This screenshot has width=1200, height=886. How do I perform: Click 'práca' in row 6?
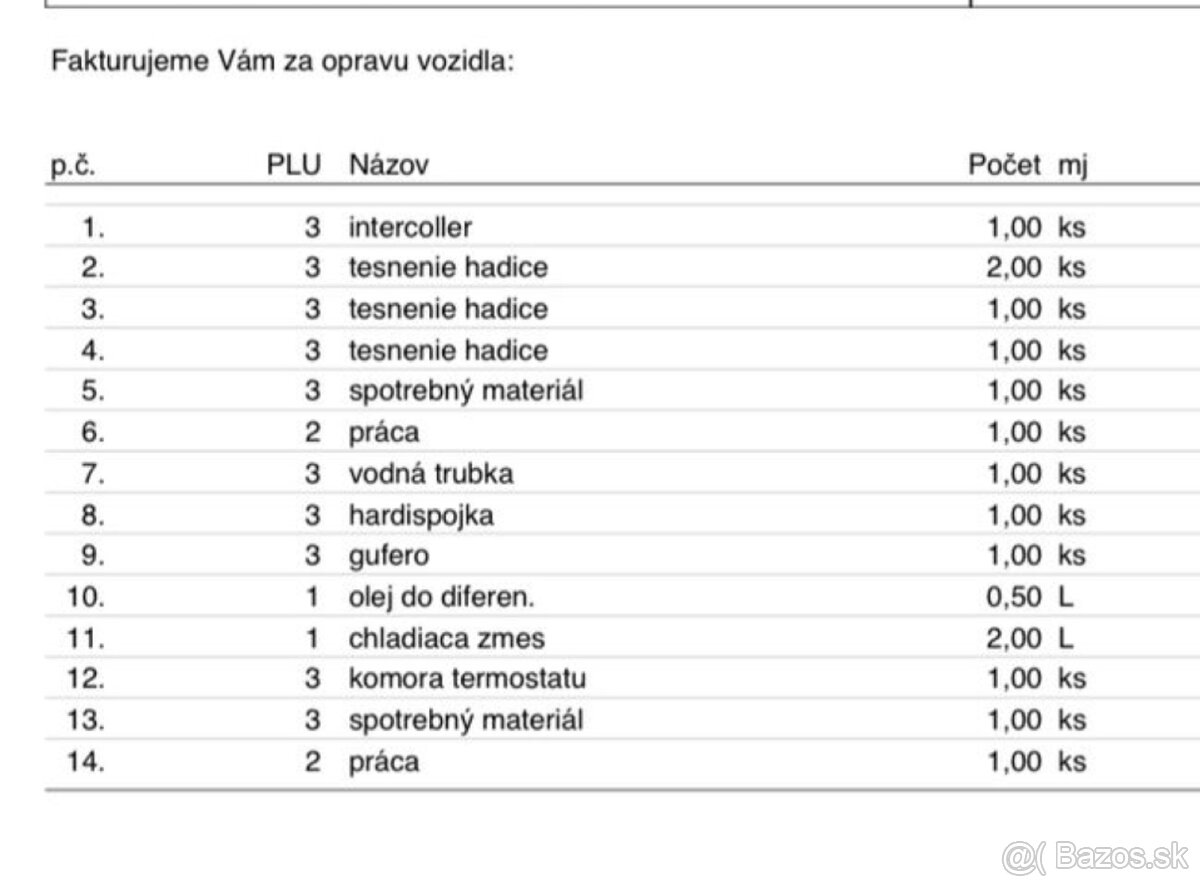point(384,432)
